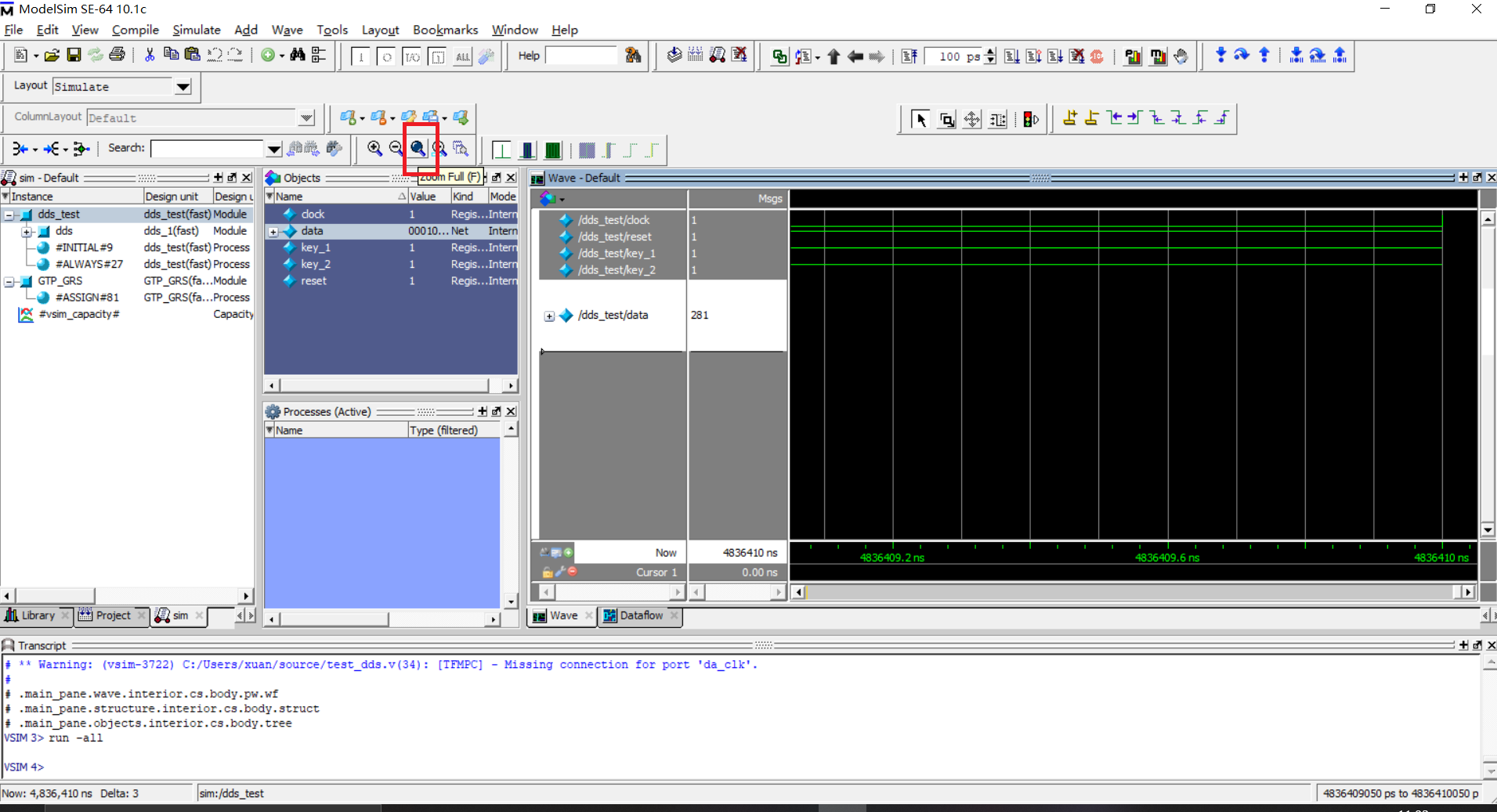Expand the dds instance in the sim tree

(27, 231)
